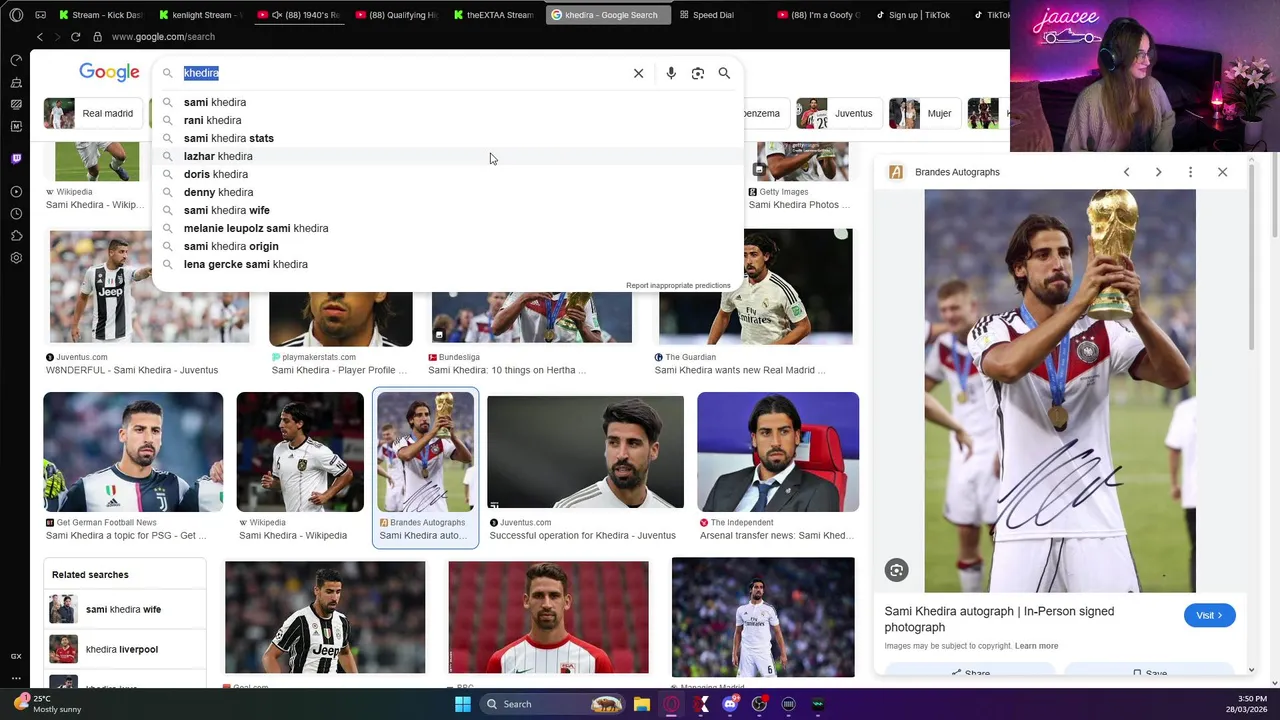Open related search 'sami khedira wife'
Screen dimensions: 1280x720
coord(123,609)
